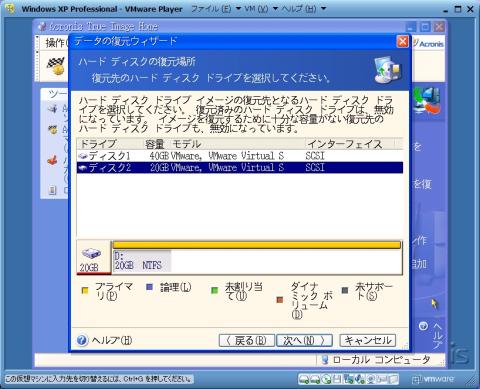Click the green 未割り当て legend swatch
The image size is (480, 389).
coord(215,291)
